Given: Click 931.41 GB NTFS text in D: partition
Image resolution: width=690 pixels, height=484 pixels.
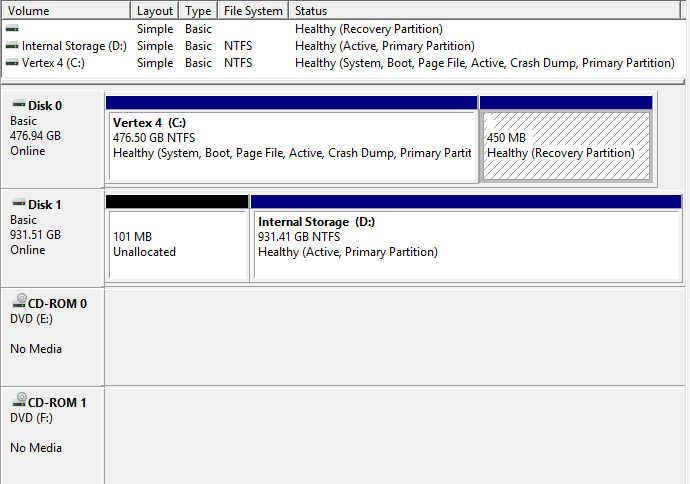Looking at the screenshot, I should tap(299, 237).
